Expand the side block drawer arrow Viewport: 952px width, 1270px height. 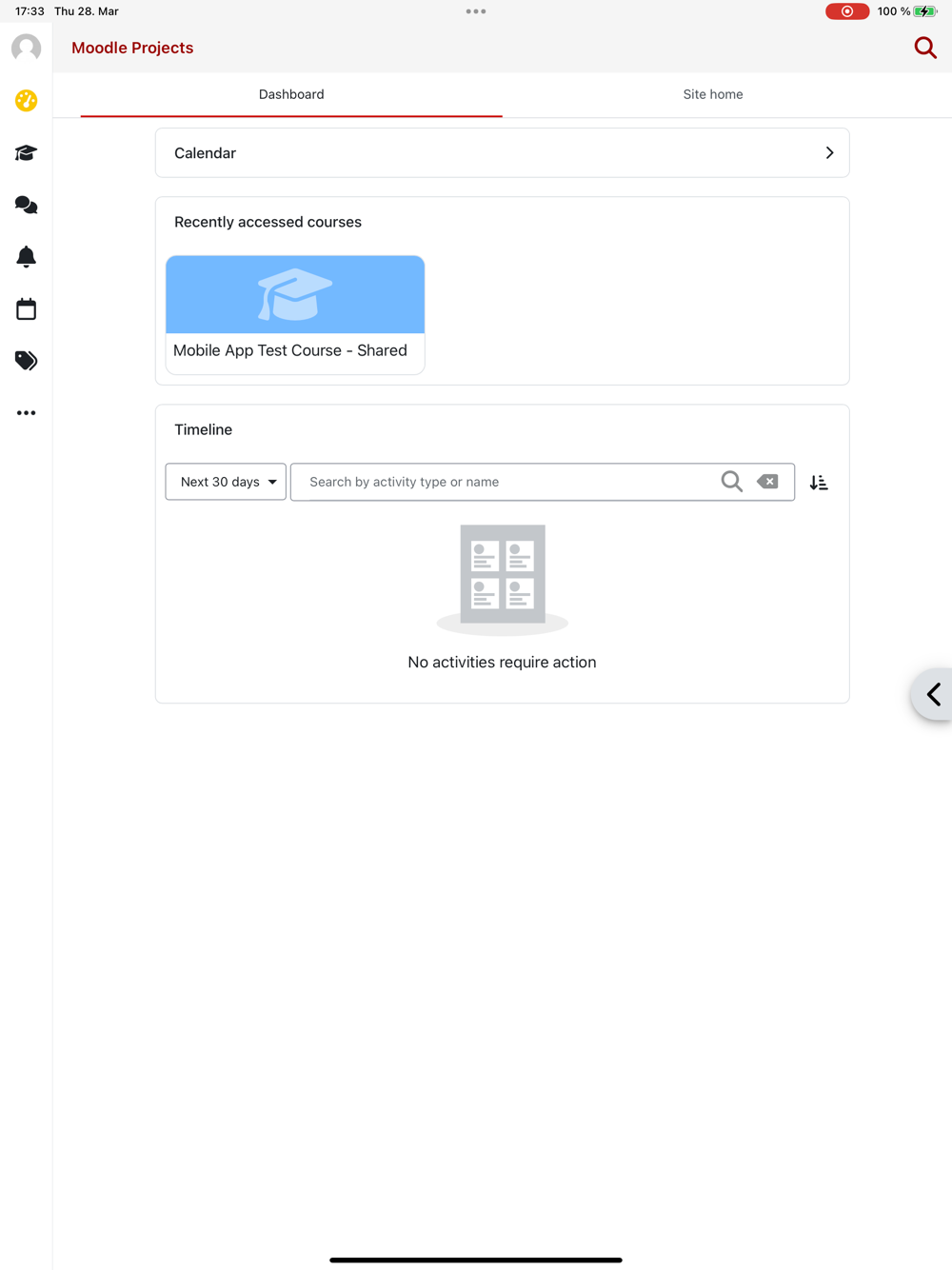[x=933, y=694]
